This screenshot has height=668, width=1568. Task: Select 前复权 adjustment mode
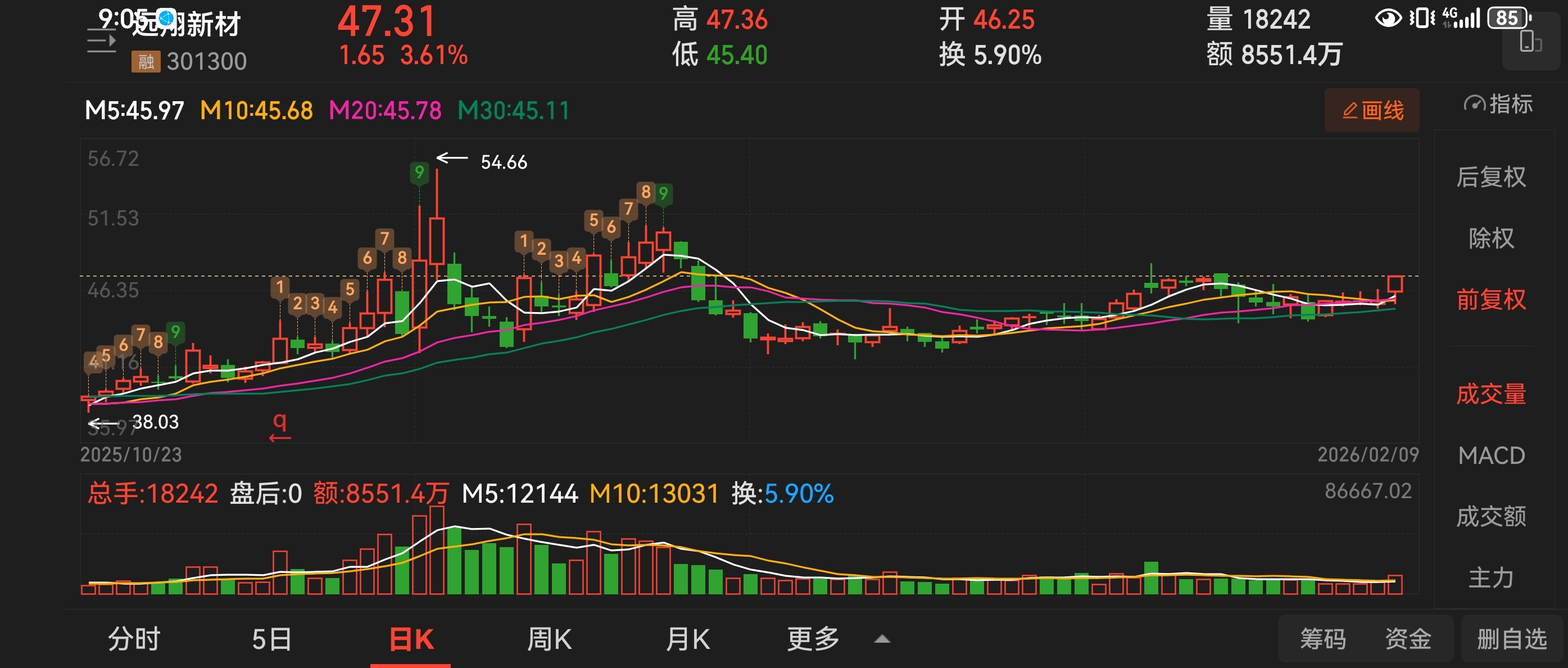tap(1490, 300)
